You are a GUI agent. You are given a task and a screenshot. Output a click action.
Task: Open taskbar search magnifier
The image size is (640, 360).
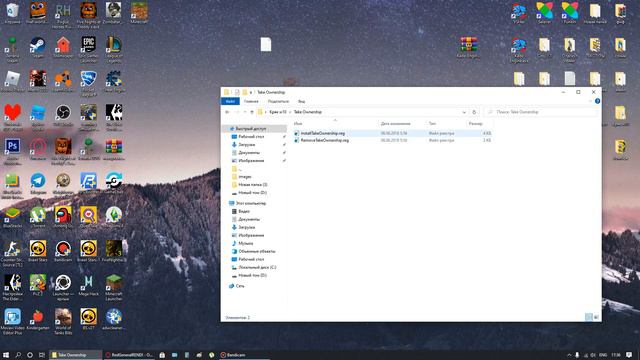coord(18,355)
